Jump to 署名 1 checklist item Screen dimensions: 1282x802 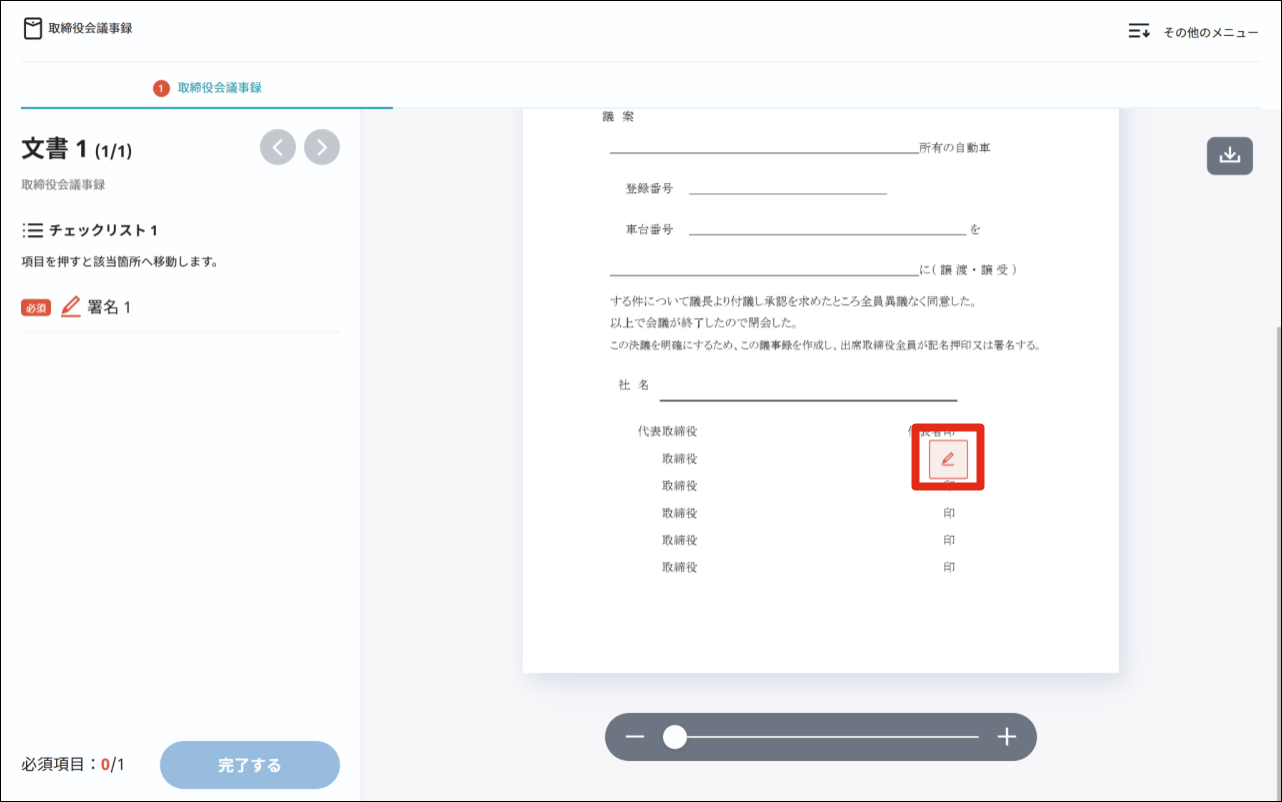[x=108, y=307]
